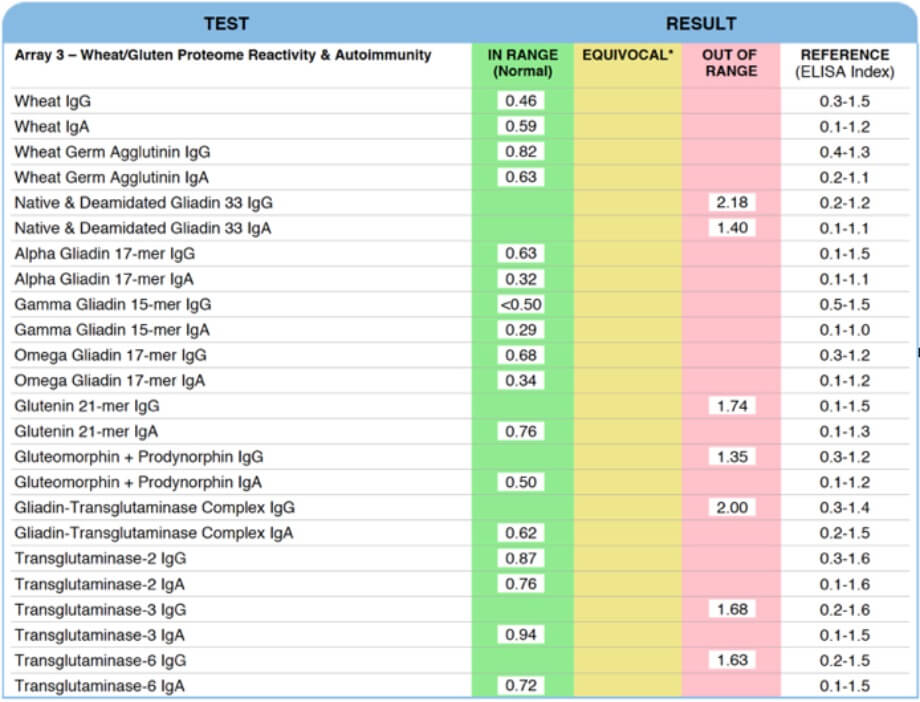Select the <0.50 Gamma Gliadin value
The image size is (920, 702).
[x=520, y=304]
